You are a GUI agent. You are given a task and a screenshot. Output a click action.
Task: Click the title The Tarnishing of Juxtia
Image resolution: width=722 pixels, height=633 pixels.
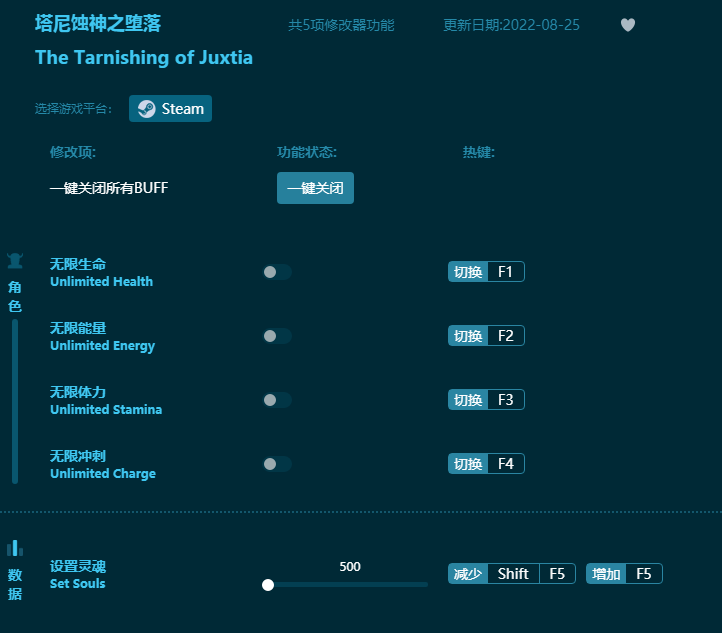pos(144,58)
